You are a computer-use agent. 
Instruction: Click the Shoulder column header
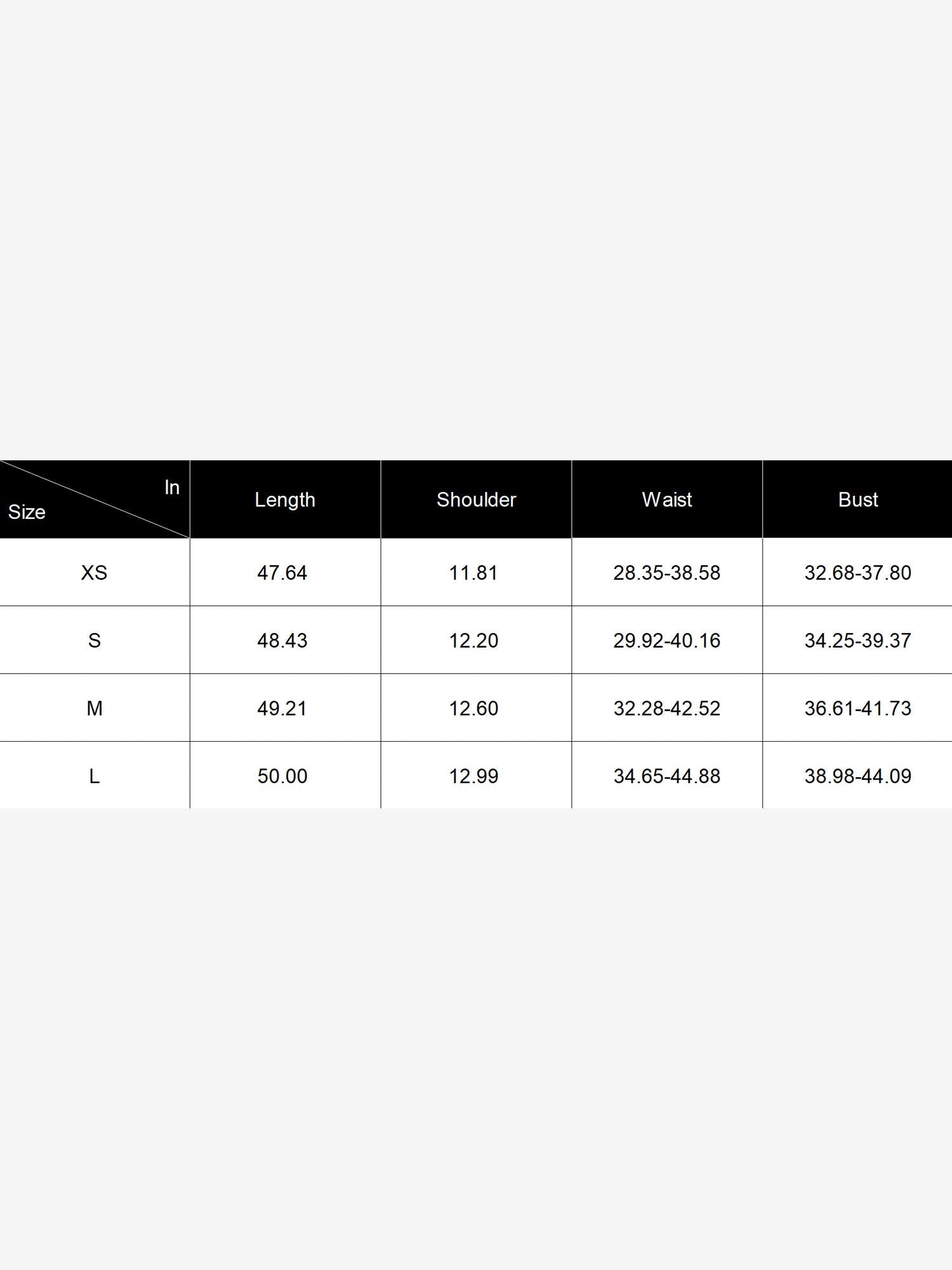pyautogui.click(x=476, y=500)
